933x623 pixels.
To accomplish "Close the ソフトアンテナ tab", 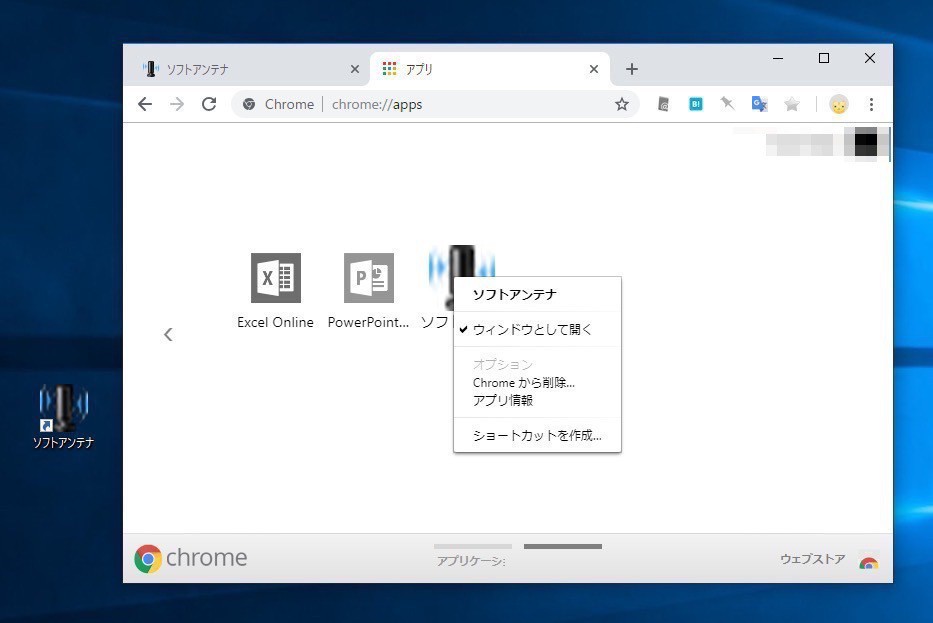I will point(355,69).
